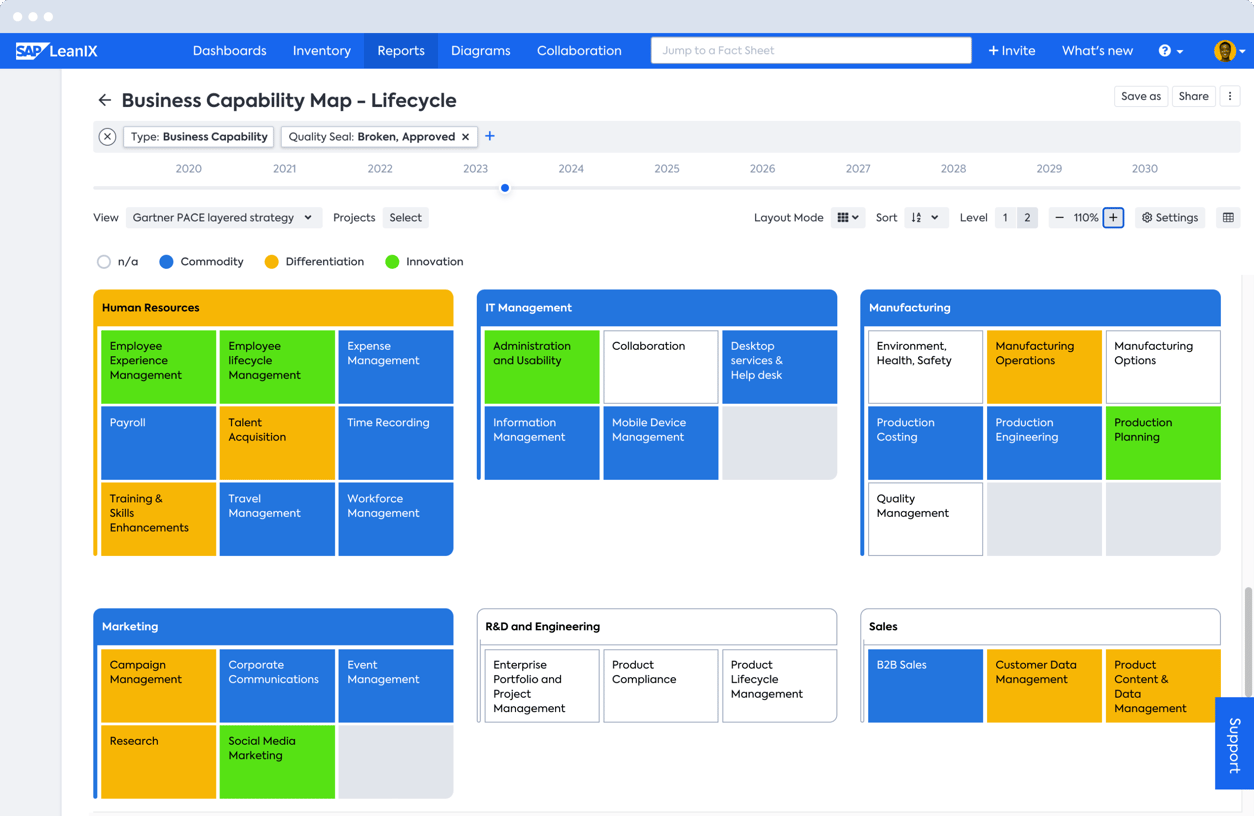Switch to the Dashboards tab
Screen dimensions: 1254x816
coord(229,50)
